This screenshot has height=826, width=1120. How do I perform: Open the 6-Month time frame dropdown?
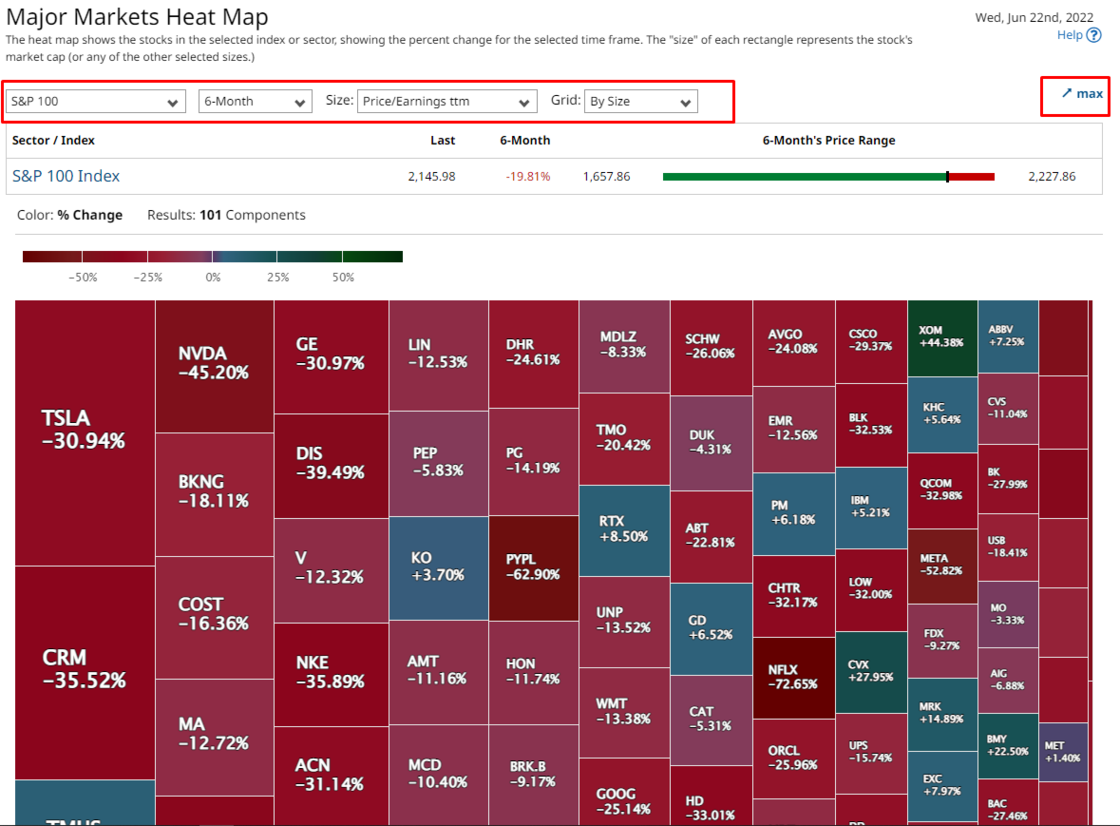255,100
